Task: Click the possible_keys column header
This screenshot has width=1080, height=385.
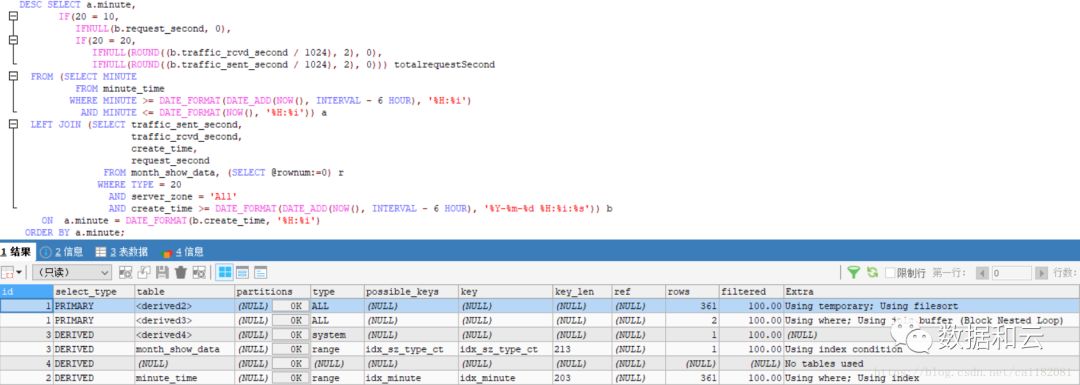Action: pos(411,291)
